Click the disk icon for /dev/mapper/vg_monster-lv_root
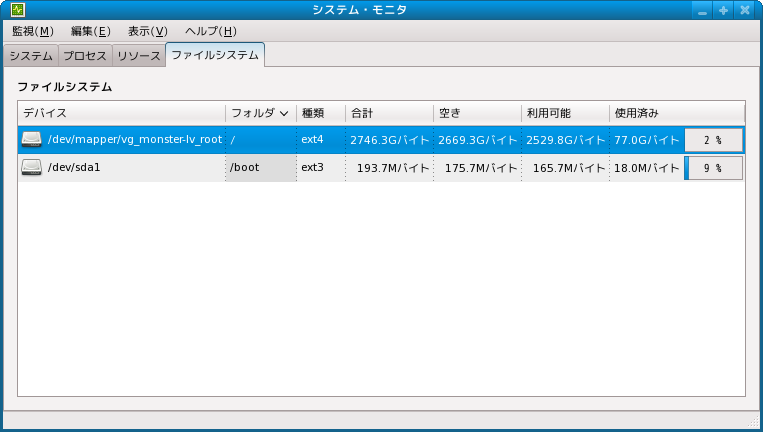 (33, 140)
